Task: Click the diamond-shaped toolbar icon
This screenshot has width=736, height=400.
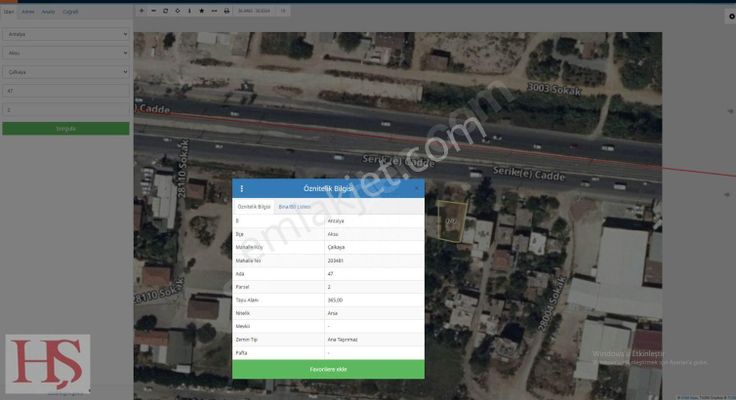Action: coord(177,10)
